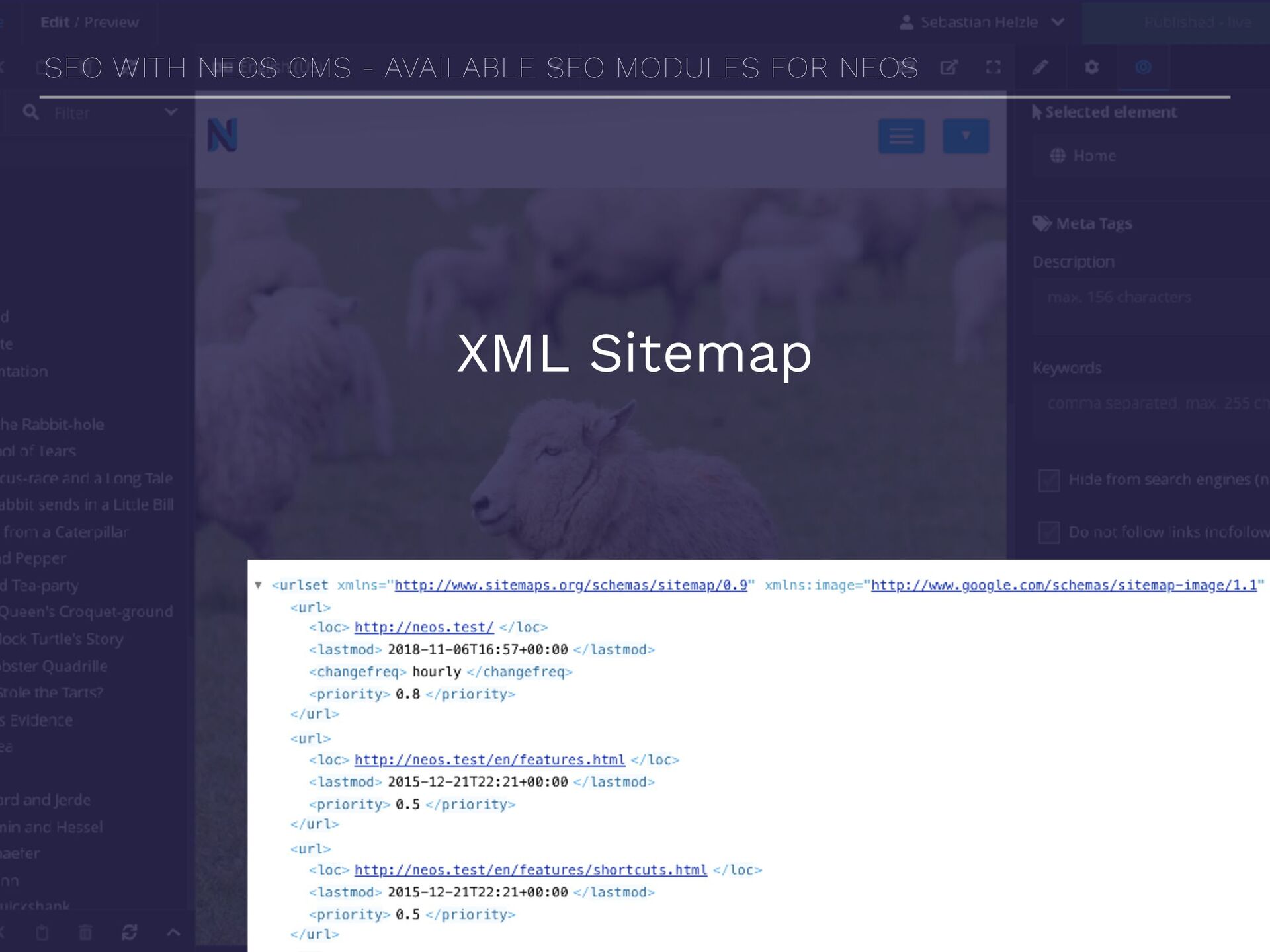Click the priority value 0.8

[x=407, y=694]
